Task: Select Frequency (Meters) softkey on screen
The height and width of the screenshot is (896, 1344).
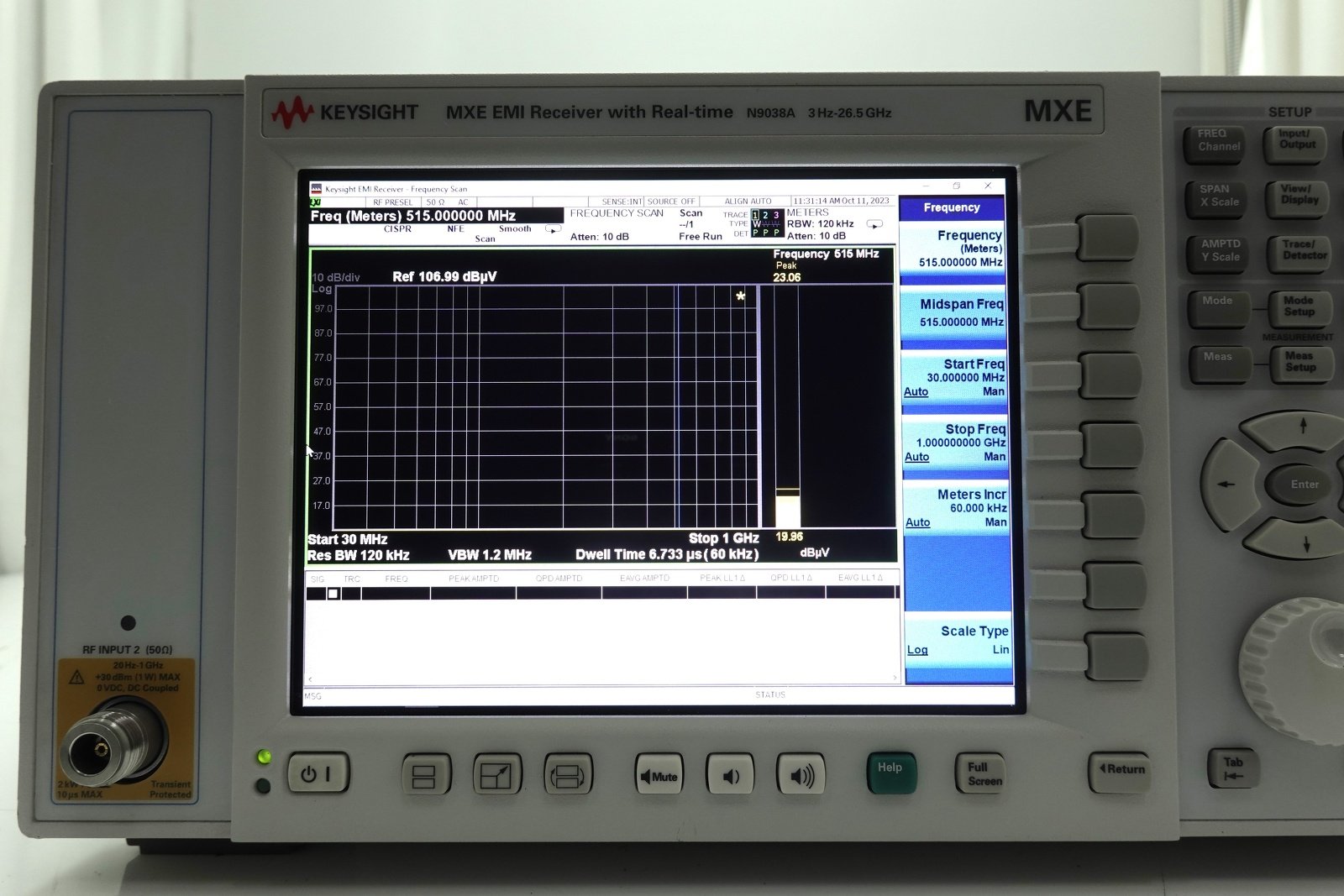Action: tap(953, 249)
